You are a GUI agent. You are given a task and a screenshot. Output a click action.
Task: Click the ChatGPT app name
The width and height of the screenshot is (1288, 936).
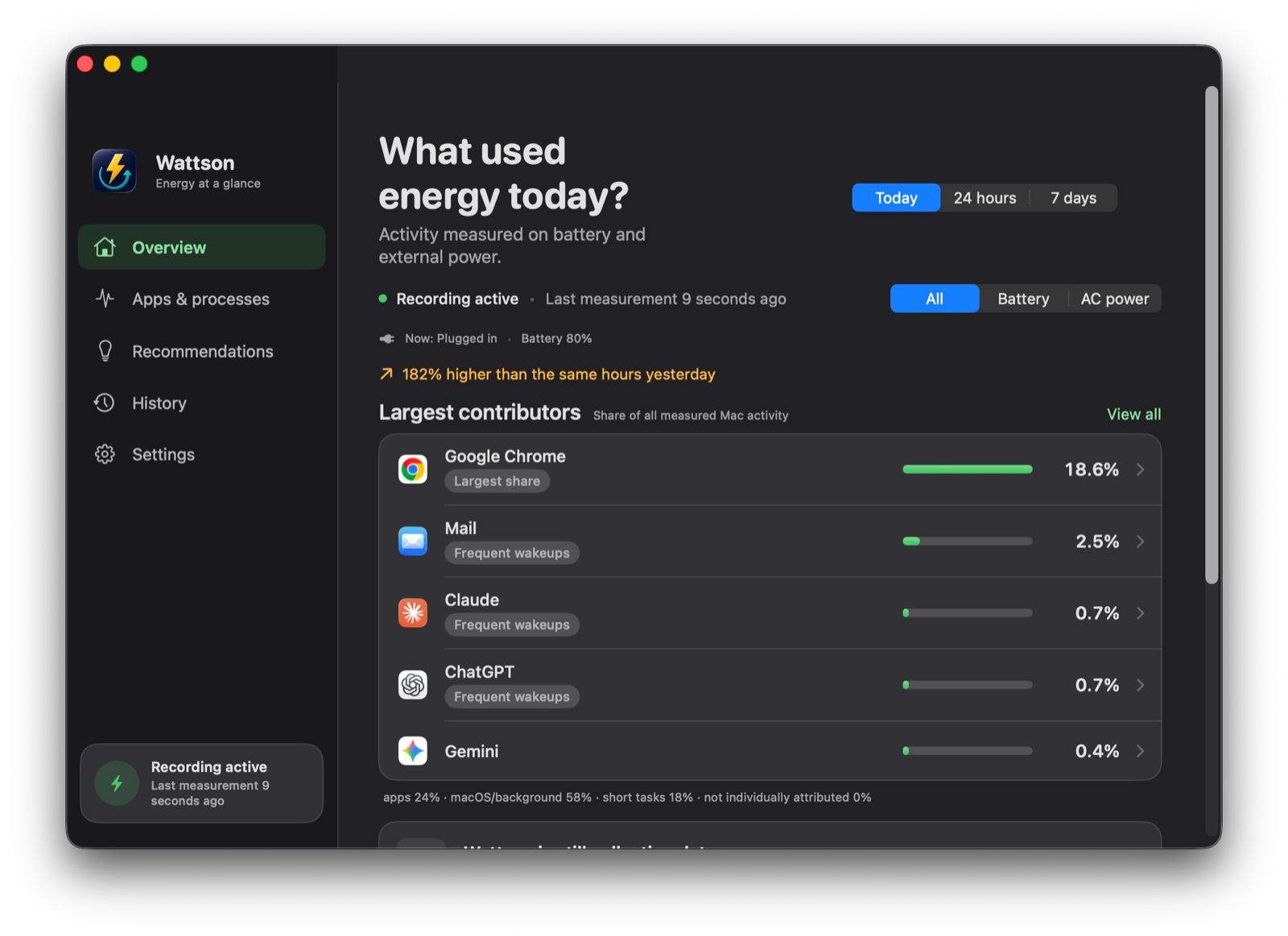click(x=479, y=672)
